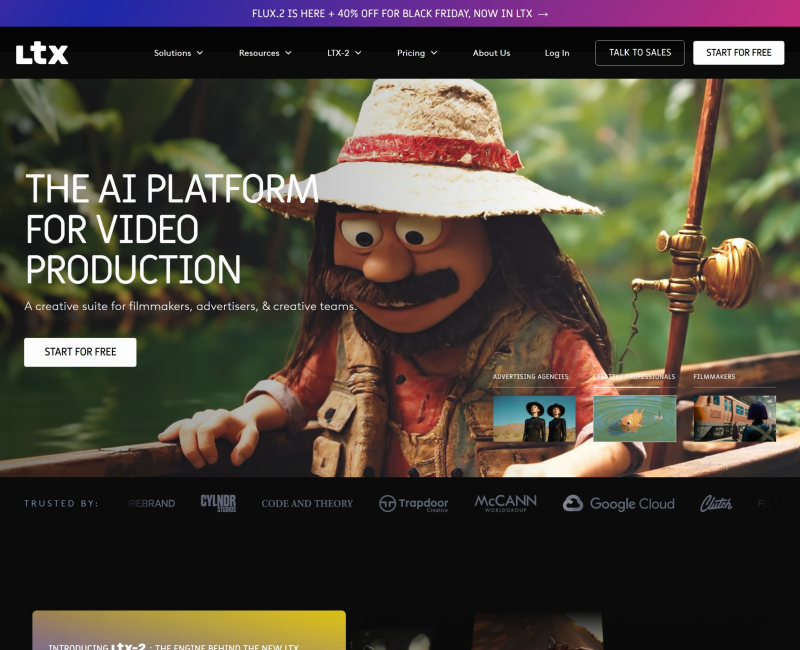
Task: Click Start for Free in the header
Action: [738, 53]
